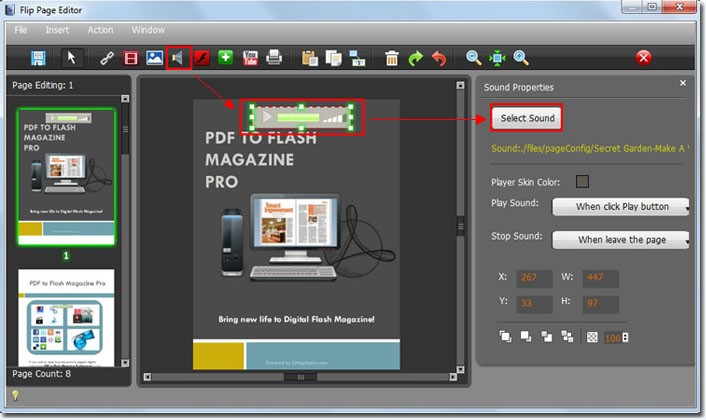Select the page 1 thumbnail
The image size is (706, 420).
pos(66,176)
